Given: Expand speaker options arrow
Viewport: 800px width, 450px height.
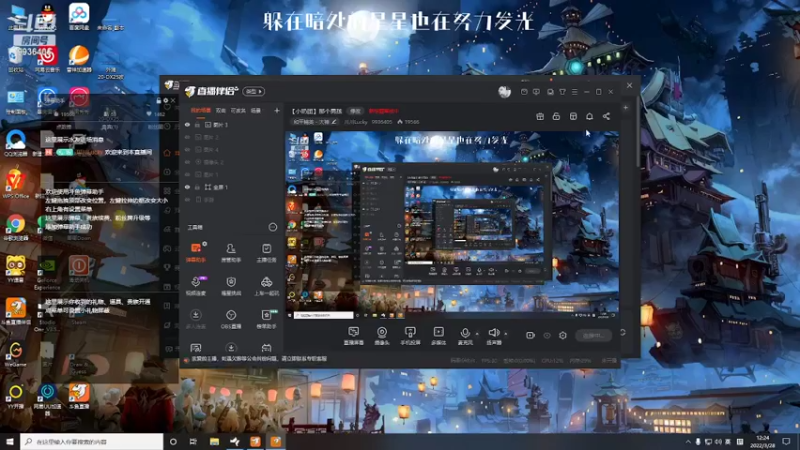Looking at the screenshot, I should pos(506,334).
